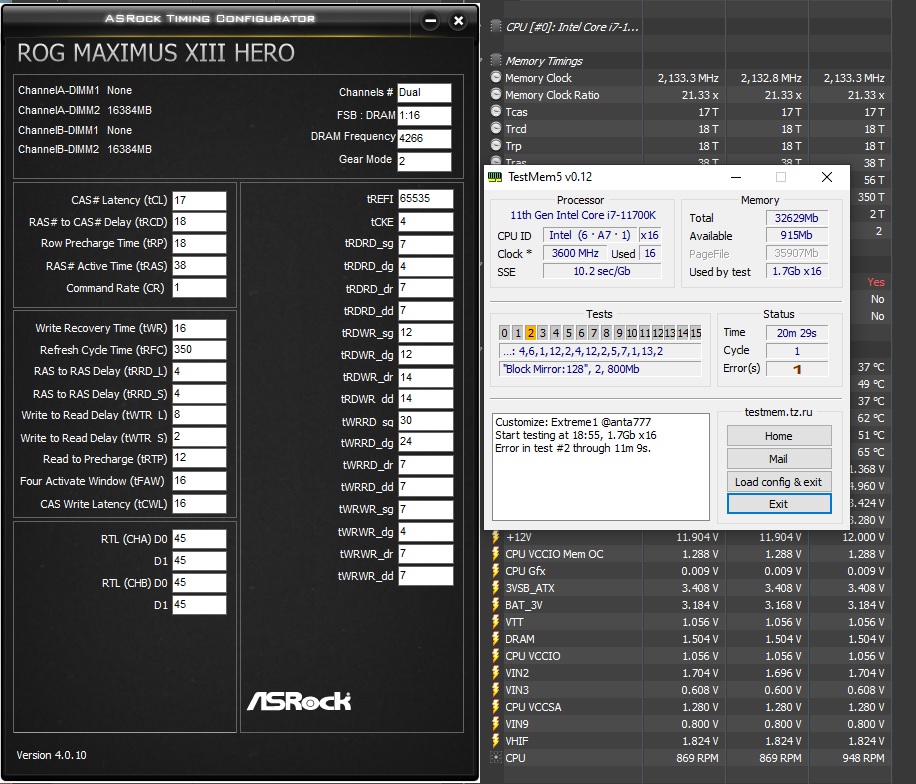Click the Home button in TestMem5

click(x=779, y=436)
